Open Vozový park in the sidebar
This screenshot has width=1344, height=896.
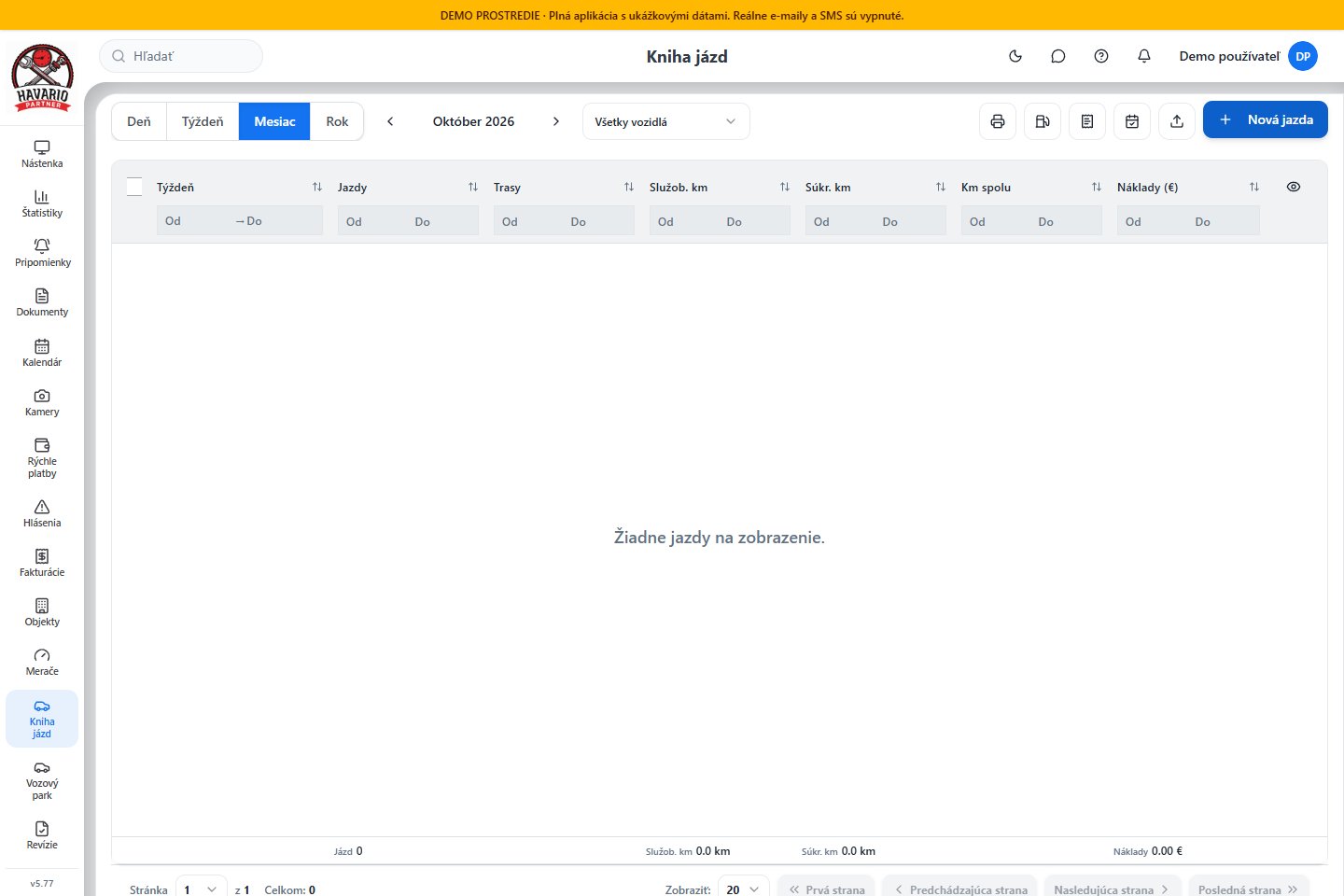tap(42, 780)
